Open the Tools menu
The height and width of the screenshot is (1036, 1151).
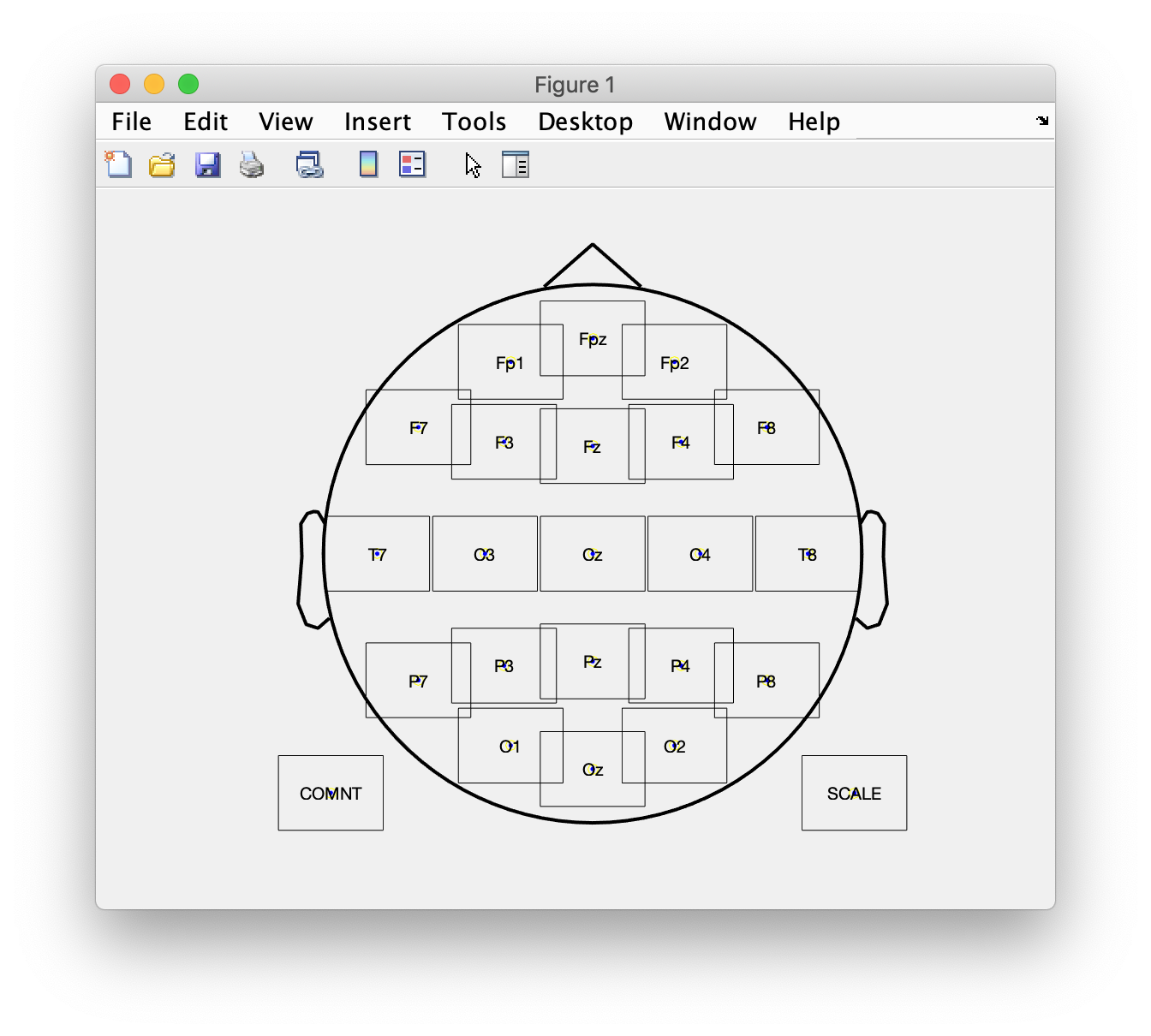point(474,122)
